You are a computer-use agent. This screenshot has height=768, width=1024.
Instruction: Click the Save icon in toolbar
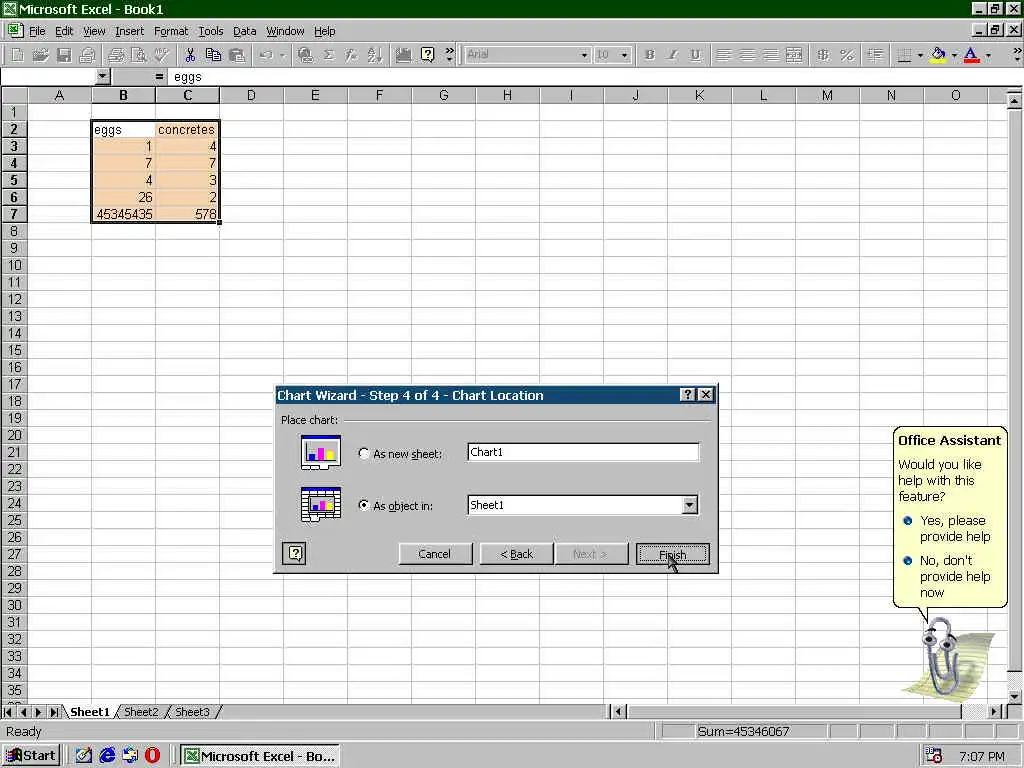coord(64,56)
